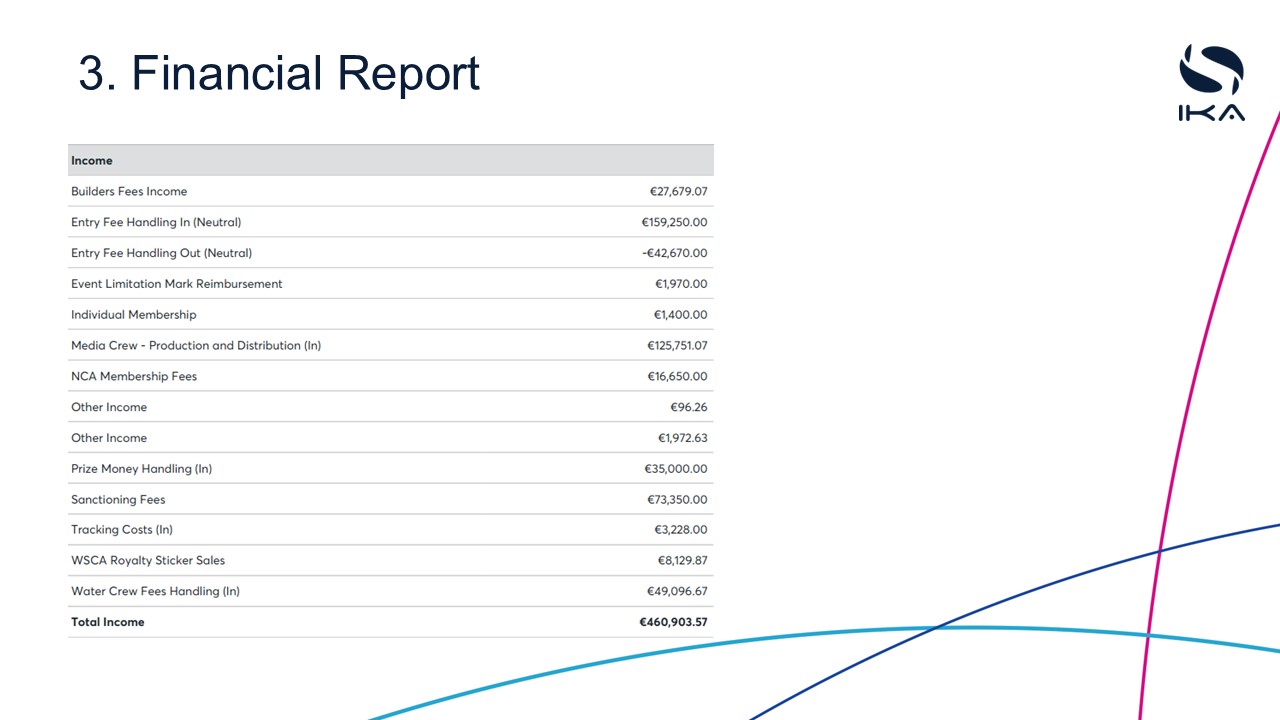
Task: Click the €125,751.07 Media Crew amount
Action: 677,346
